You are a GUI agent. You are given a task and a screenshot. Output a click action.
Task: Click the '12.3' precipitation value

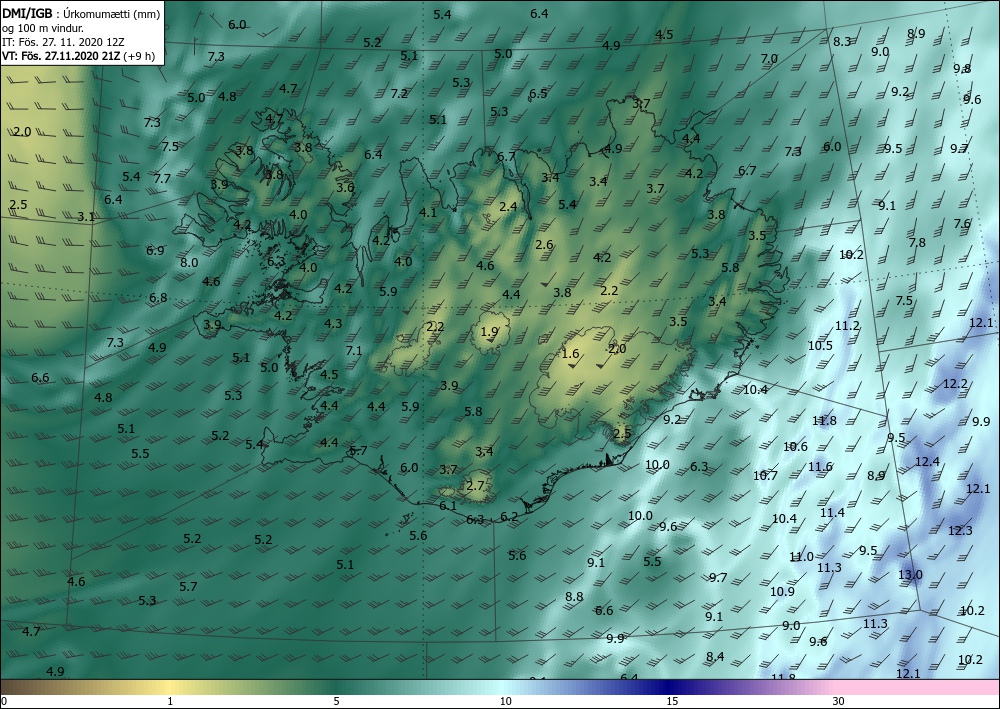960,530
